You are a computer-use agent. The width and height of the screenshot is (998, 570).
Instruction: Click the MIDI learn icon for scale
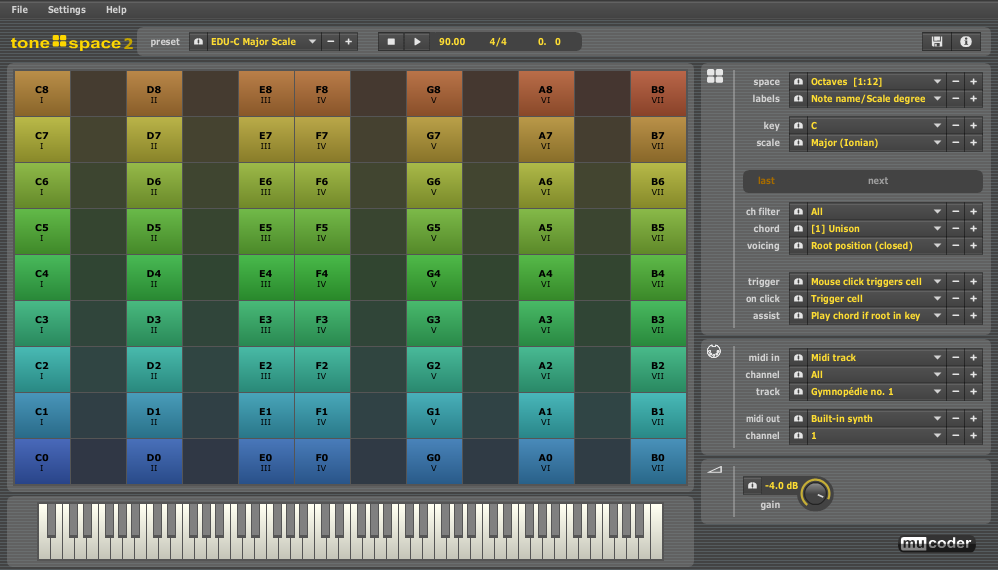click(798, 142)
